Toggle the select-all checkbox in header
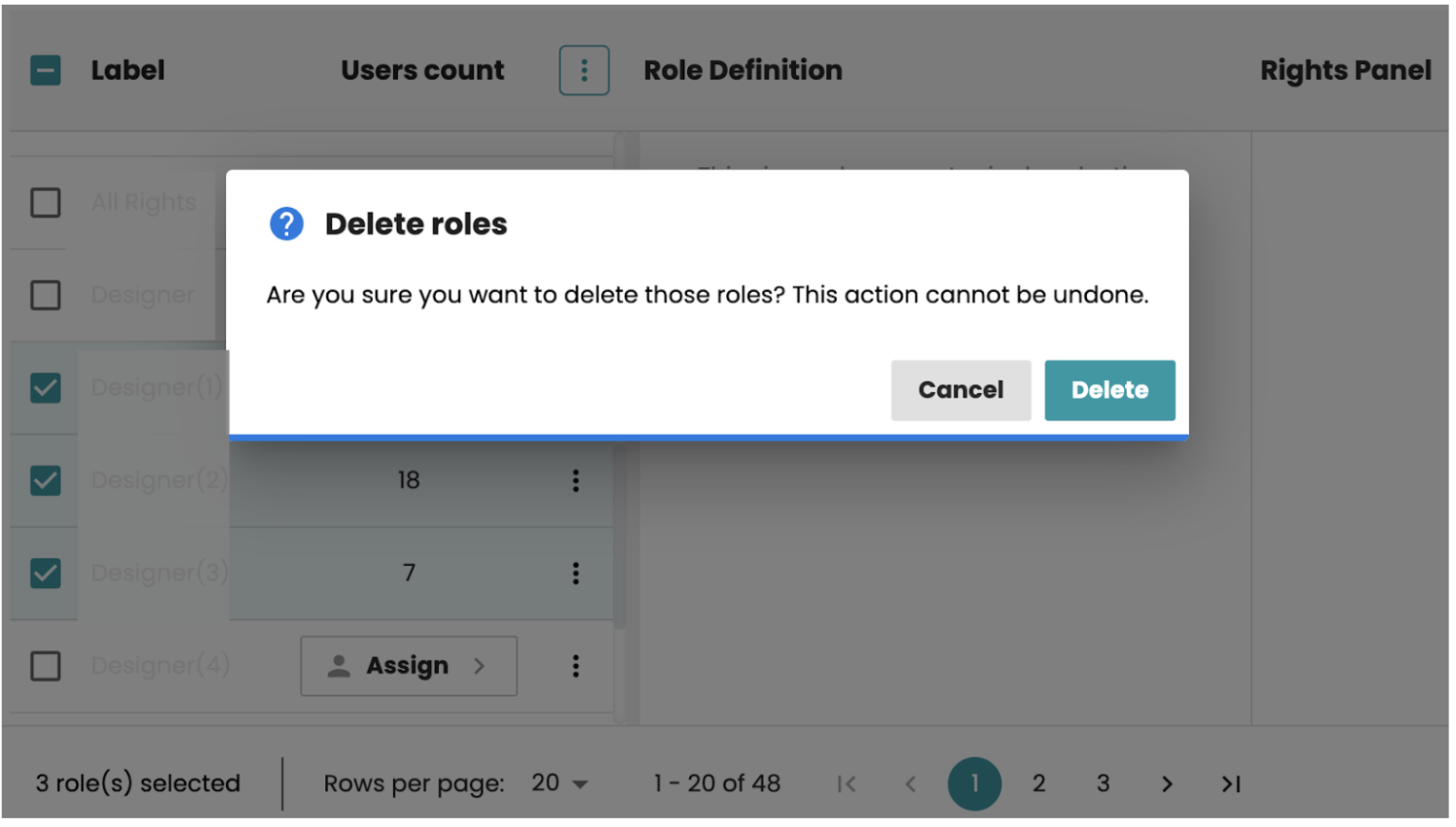 coord(46,70)
